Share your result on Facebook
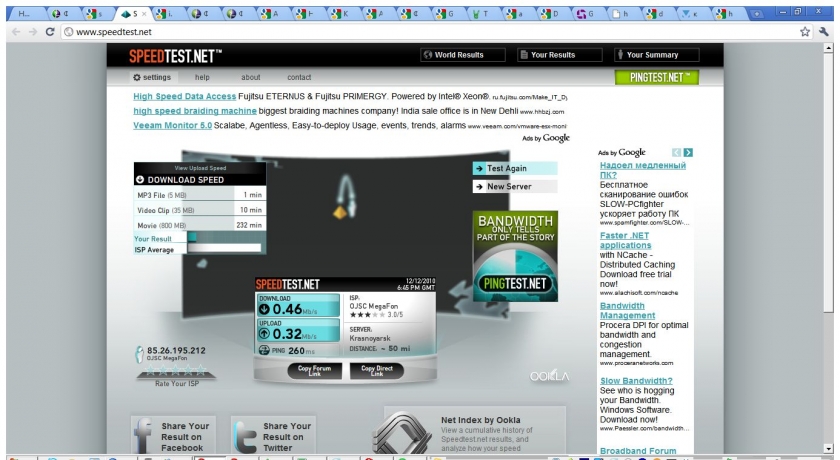Image resolution: width=840 pixels, height=460 pixels. pyautogui.click(x=173, y=436)
